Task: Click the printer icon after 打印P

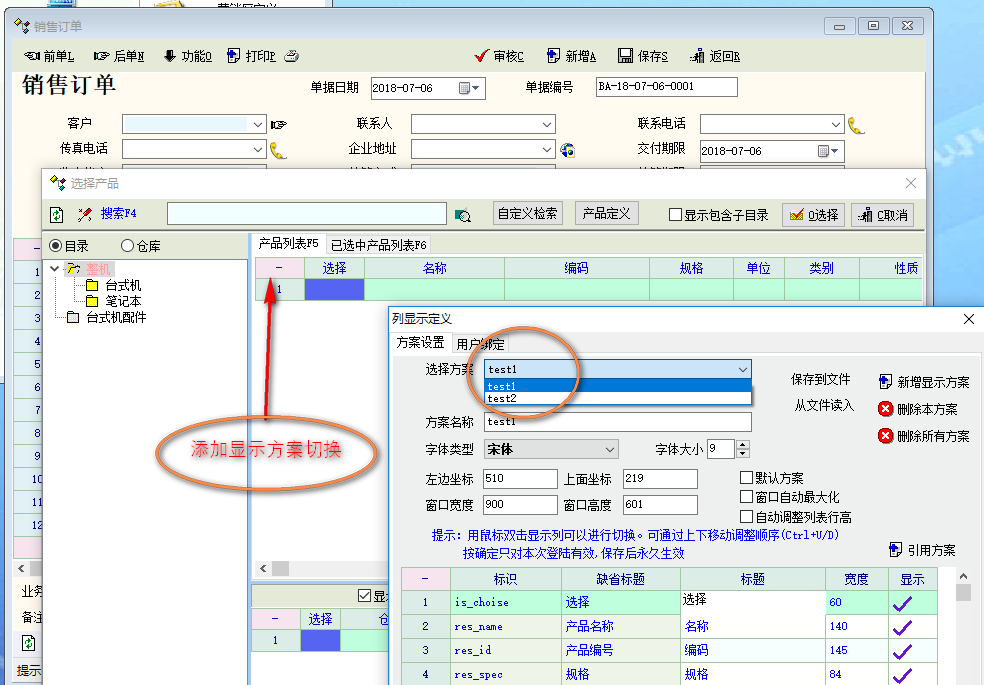Action: click(x=291, y=56)
